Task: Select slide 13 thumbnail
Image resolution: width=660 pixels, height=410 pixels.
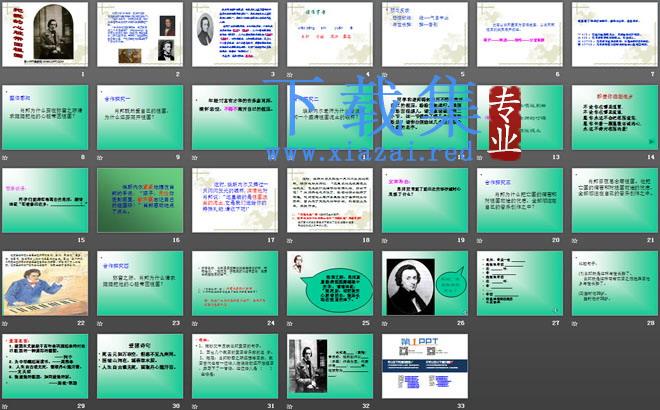Action: tap(520, 117)
